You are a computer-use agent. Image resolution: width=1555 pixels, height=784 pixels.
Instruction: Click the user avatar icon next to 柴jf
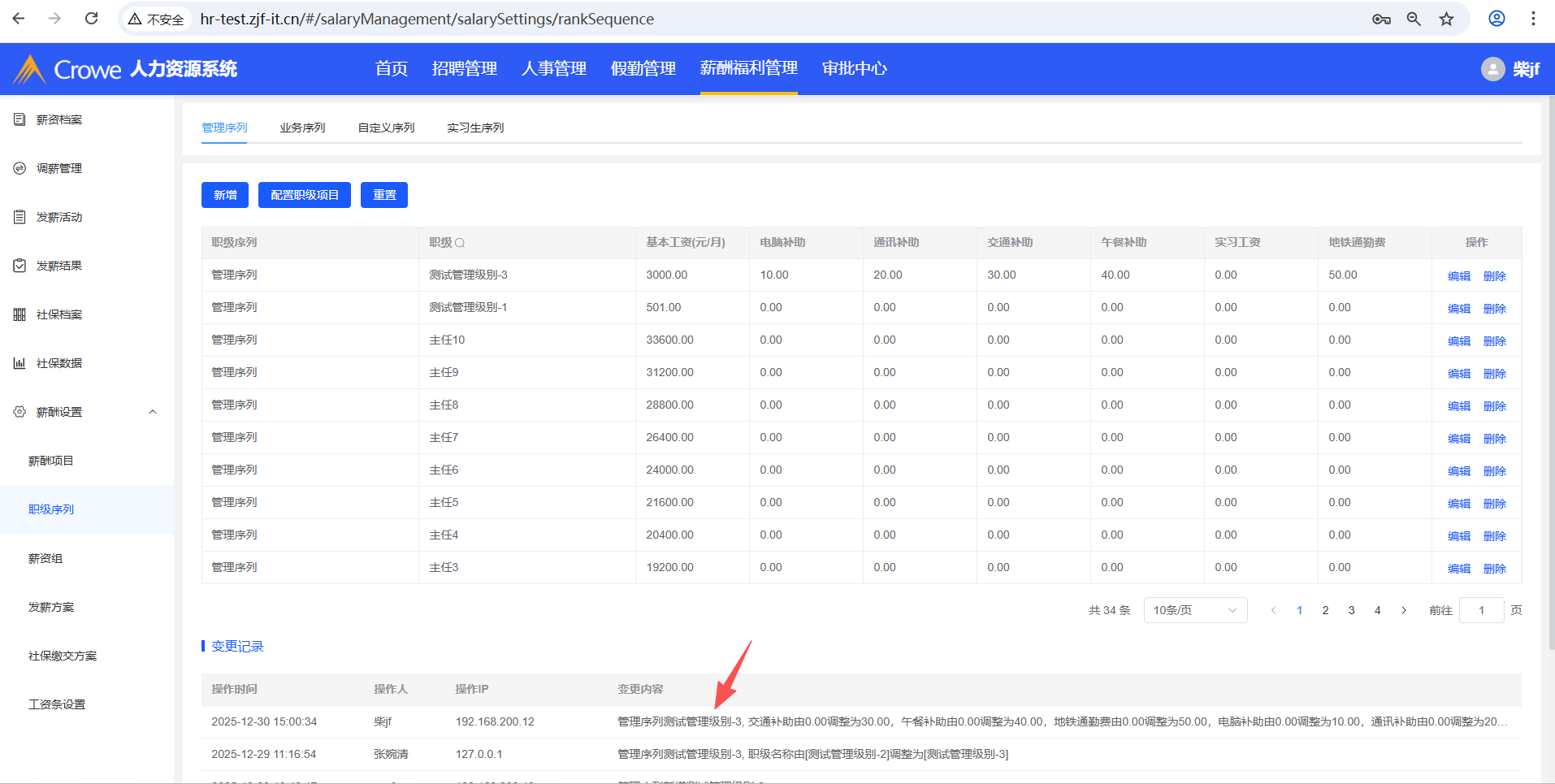pyautogui.click(x=1492, y=69)
